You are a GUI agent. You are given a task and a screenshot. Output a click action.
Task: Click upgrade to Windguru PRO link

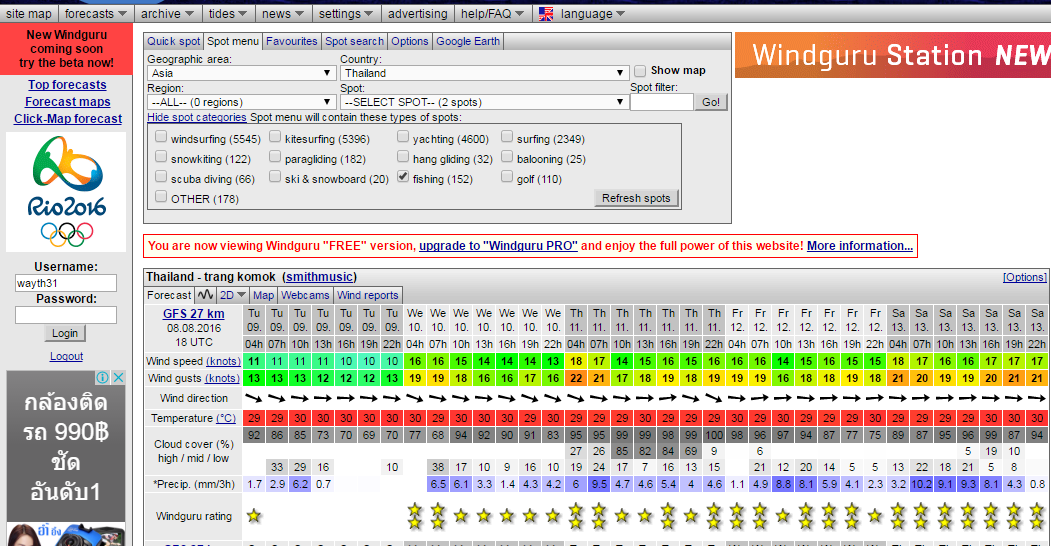click(498, 246)
